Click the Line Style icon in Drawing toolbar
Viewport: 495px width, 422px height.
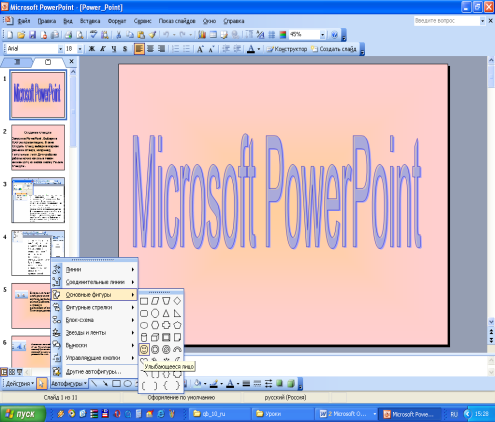(x=246, y=384)
